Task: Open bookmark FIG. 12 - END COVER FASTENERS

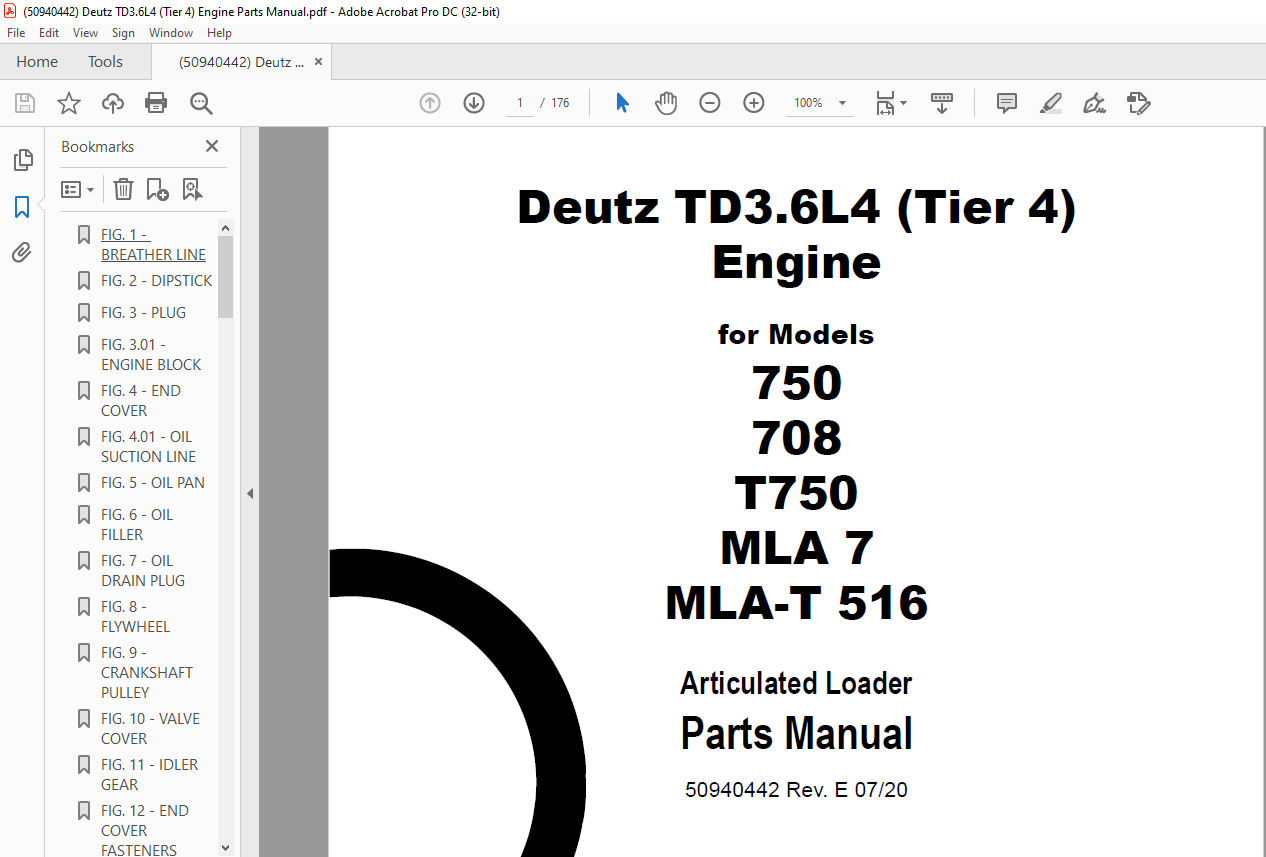Action: pyautogui.click(x=144, y=830)
